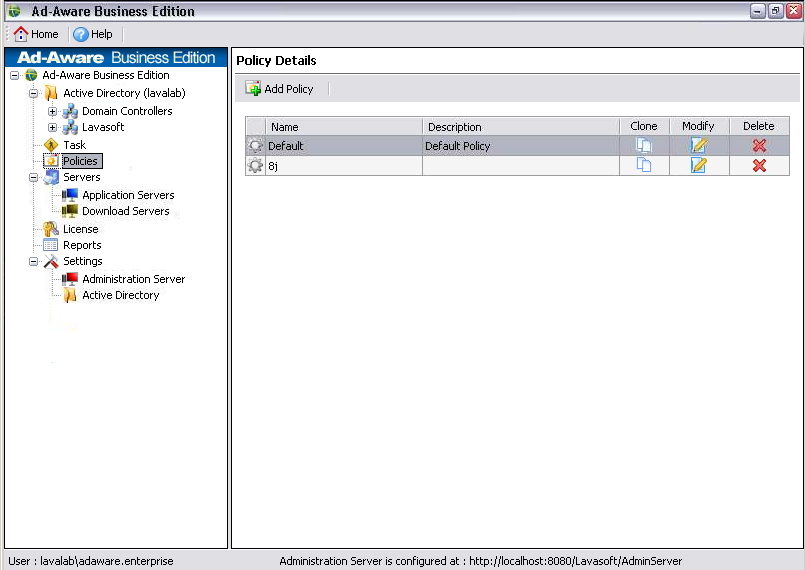Click the Home house icon
Screen dimensions: 805x570
[x=21, y=34]
